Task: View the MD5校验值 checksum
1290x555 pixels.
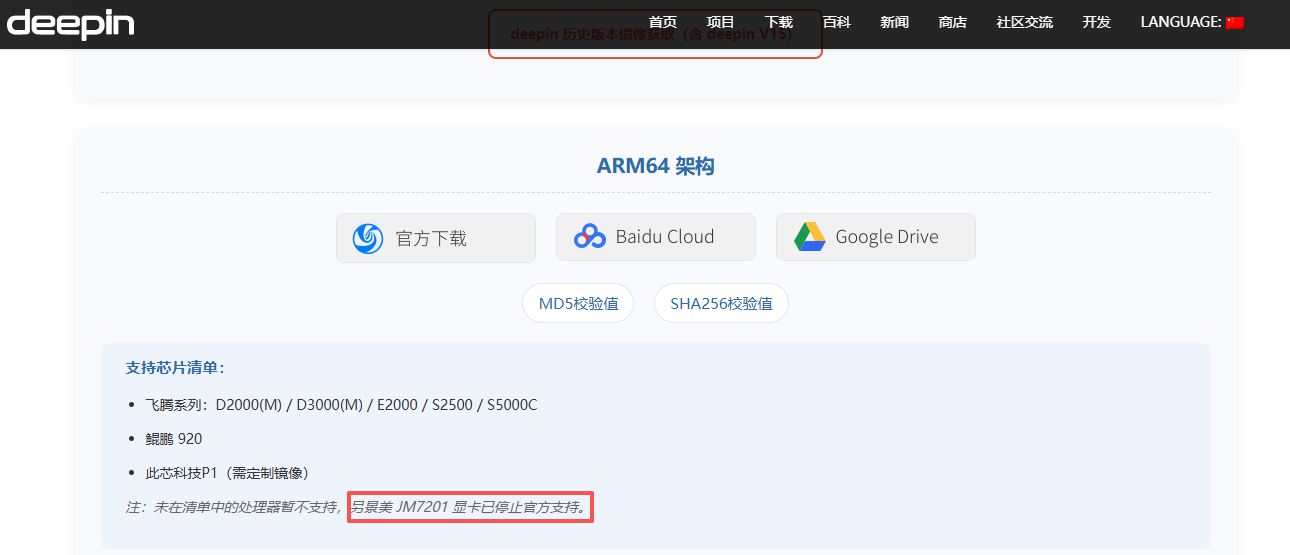Action: pos(578,303)
